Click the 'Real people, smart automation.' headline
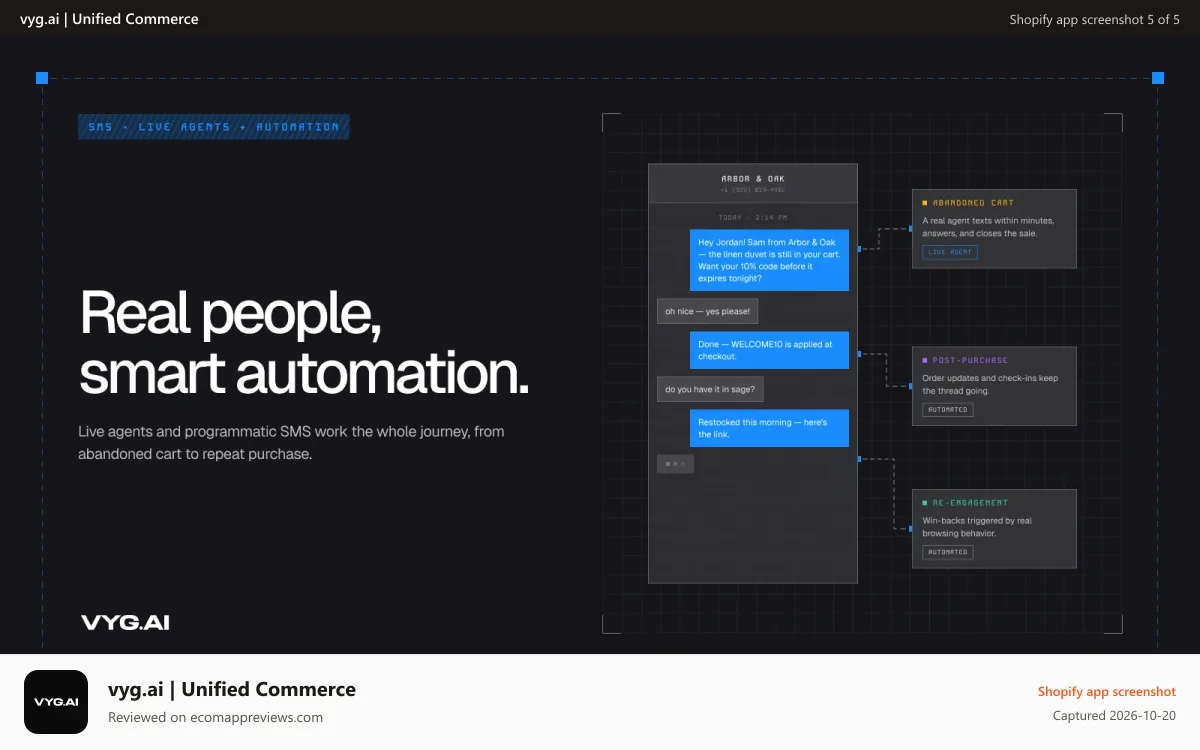 304,342
